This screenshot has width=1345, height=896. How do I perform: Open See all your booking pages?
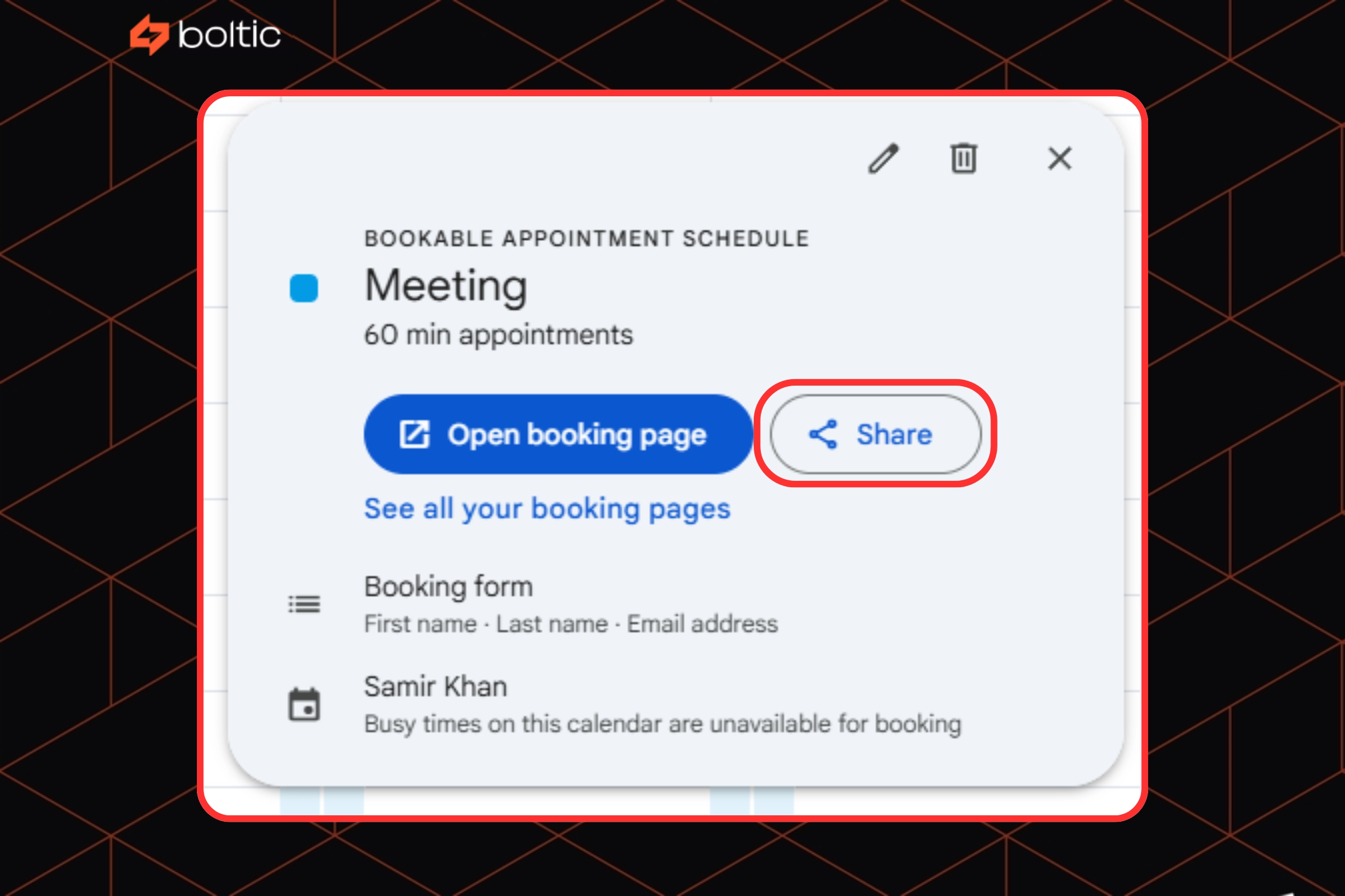[x=547, y=509]
